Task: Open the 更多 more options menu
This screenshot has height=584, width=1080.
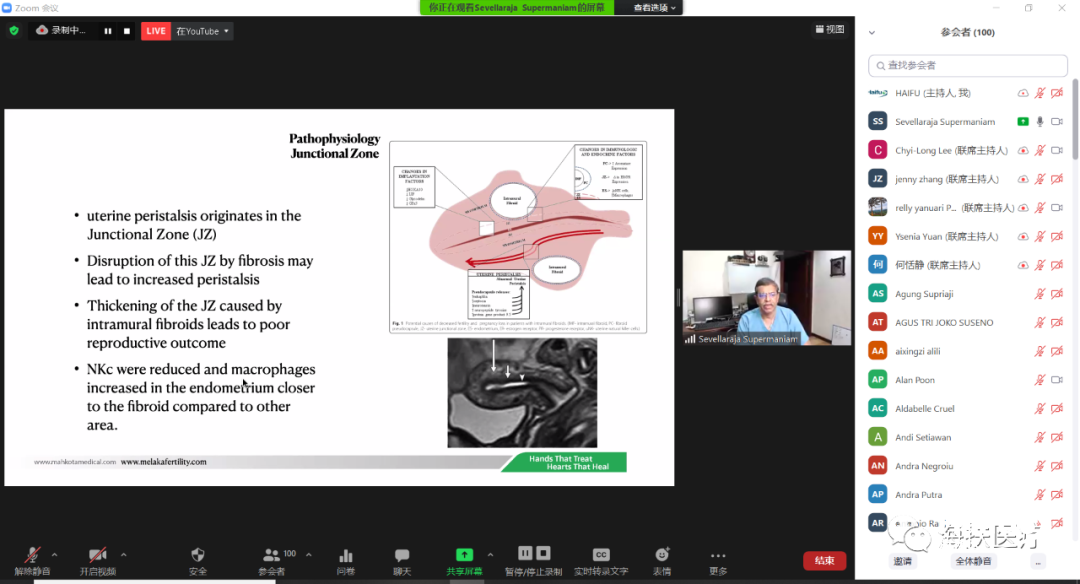Action: 718,555
